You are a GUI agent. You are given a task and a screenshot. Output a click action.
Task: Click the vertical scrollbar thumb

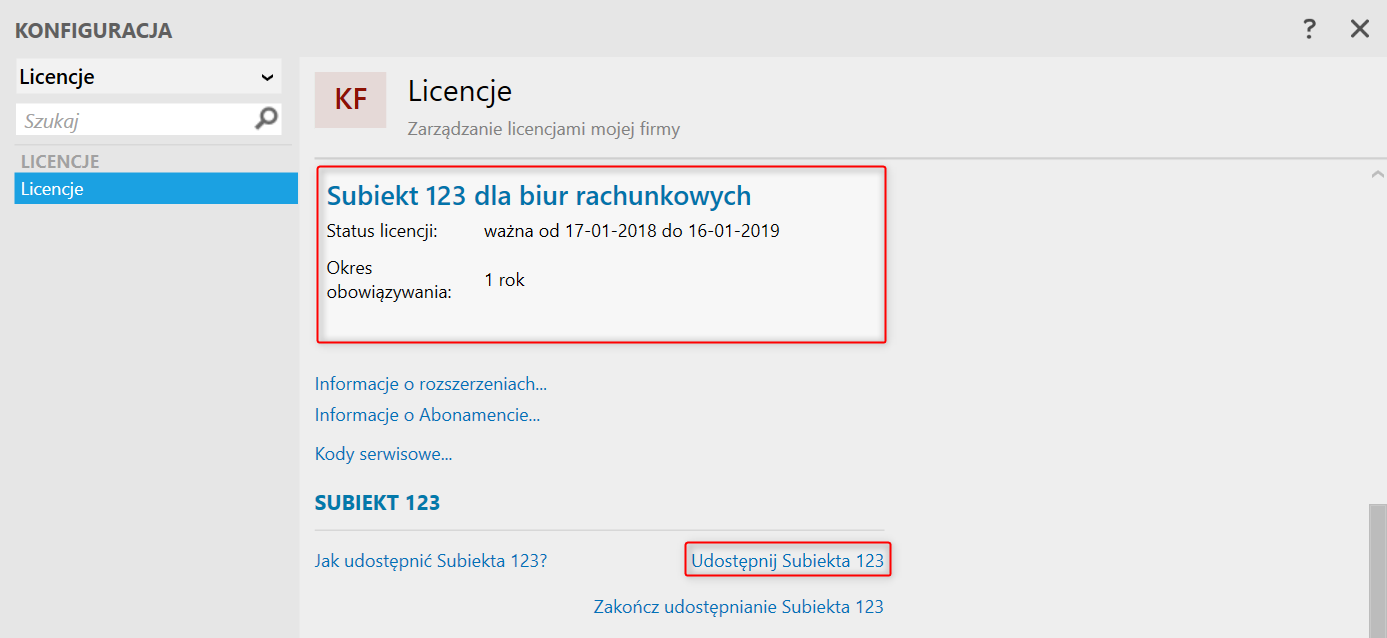(1378, 571)
